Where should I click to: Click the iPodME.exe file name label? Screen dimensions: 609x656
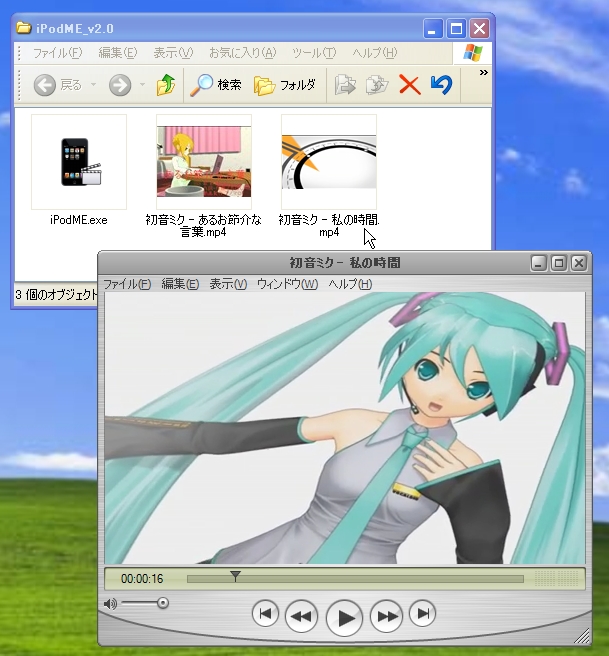pos(79,220)
